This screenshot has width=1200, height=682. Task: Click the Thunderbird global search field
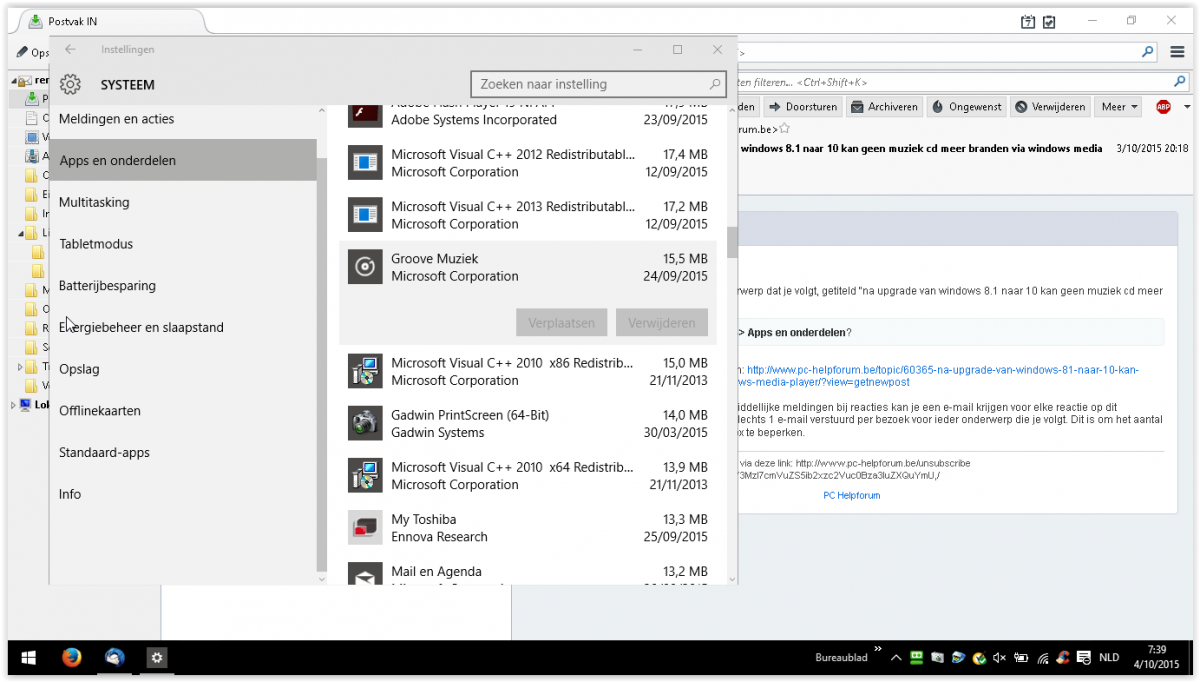click(945, 51)
